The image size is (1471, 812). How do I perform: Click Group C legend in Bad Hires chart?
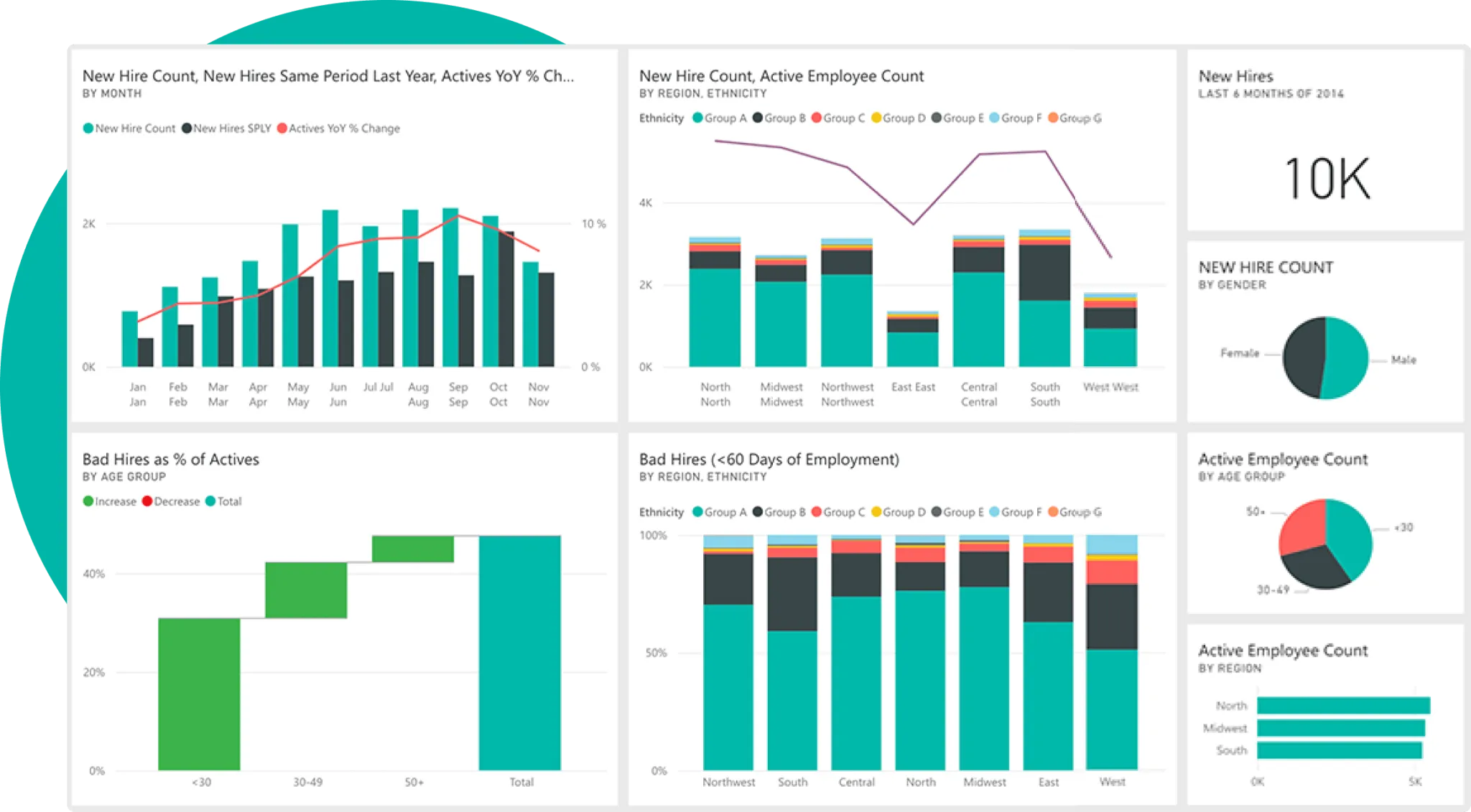838,512
